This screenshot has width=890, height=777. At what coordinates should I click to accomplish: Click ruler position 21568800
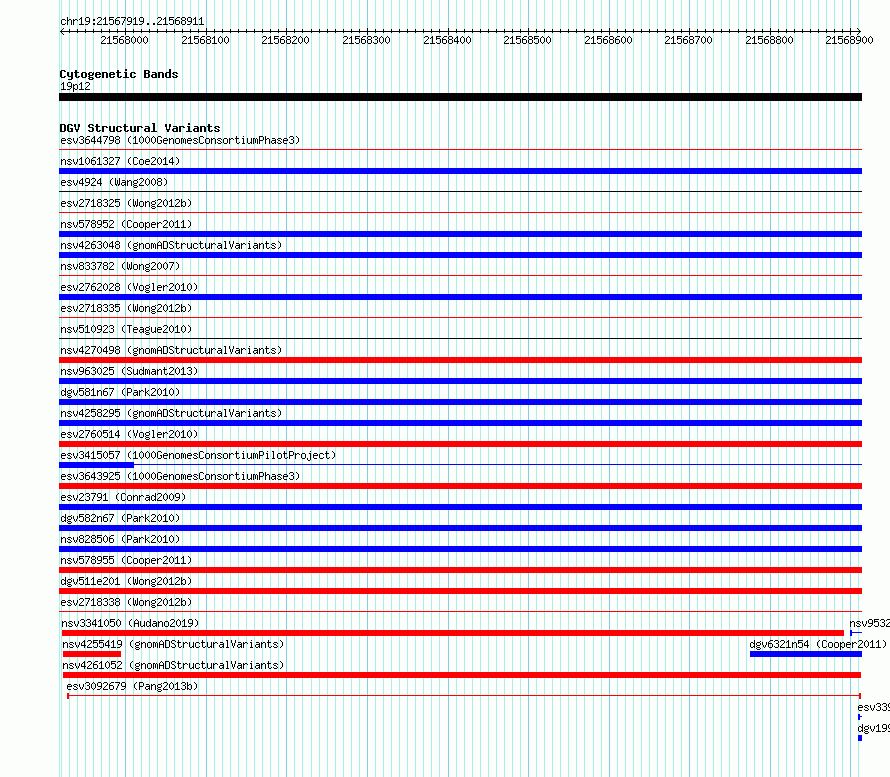tap(769, 40)
